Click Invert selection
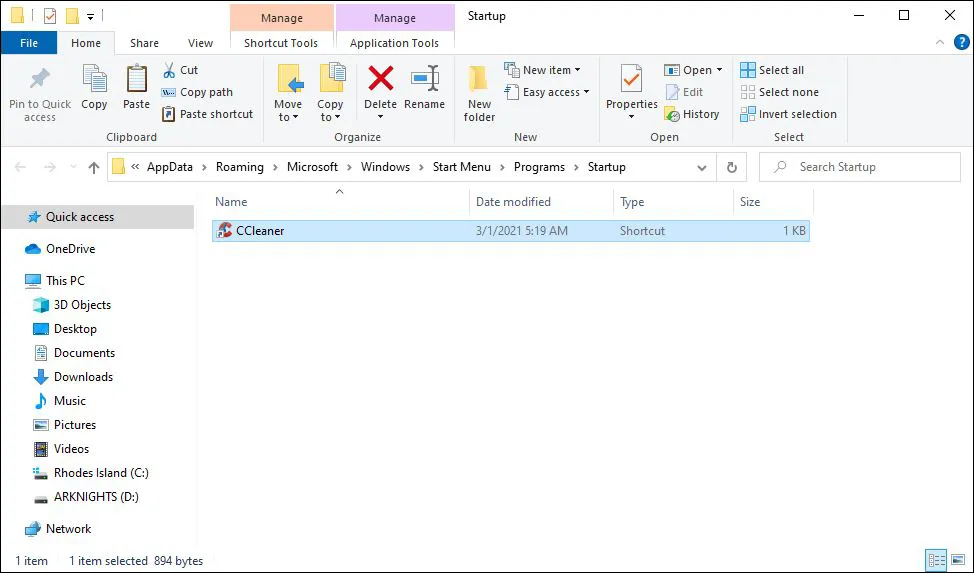The height and width of the screenshot is (573, 974). pos(788,114)
